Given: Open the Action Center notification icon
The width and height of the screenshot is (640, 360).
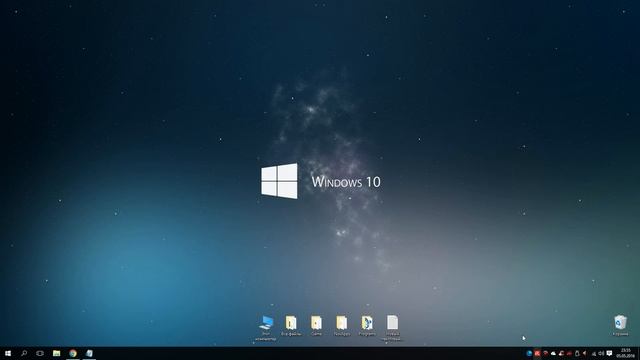Looking at the screenshot, I should pos(609,353).
